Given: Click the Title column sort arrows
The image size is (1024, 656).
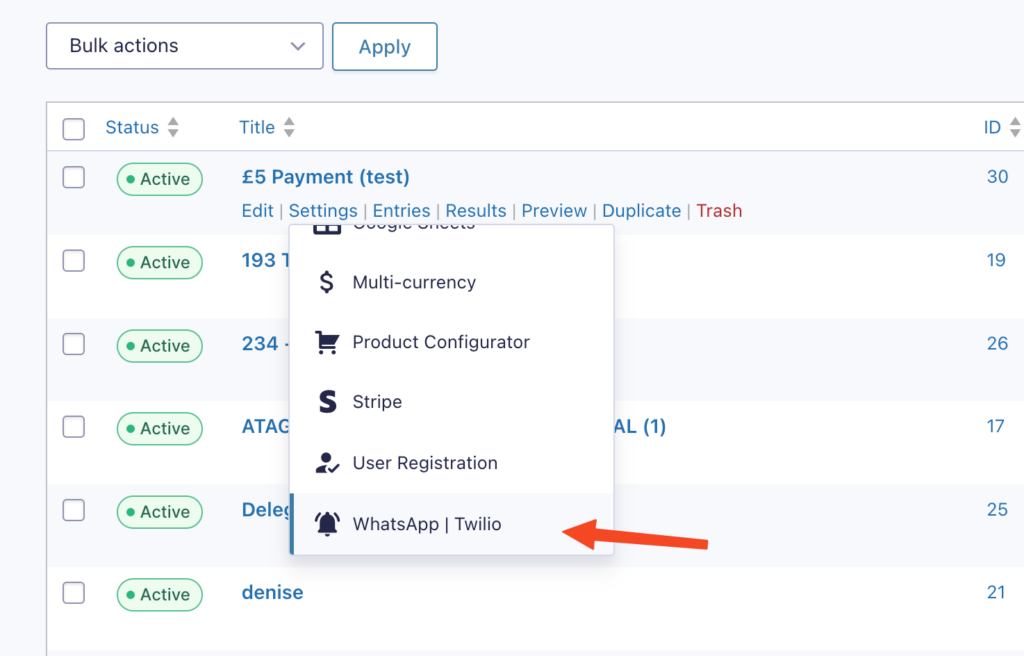Looking at the screenshot, I should [x=289, y=128].
